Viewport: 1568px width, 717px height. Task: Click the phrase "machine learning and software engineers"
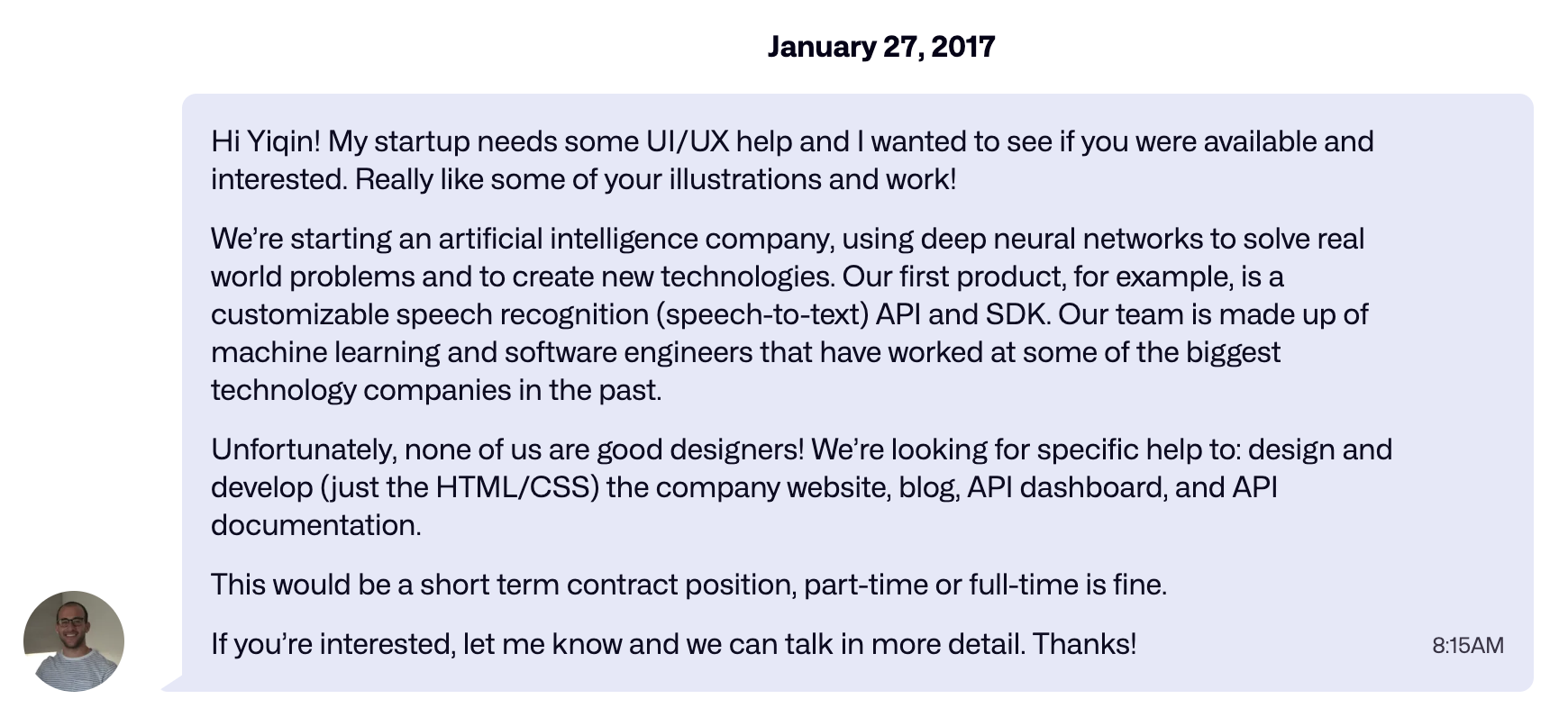tap(481, 352)
